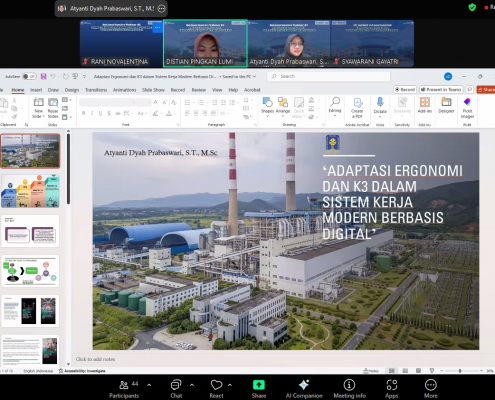Screen dimensions: 495x400
Task: Switch to Normal view in status bar
Action: [x=392, y=370]
